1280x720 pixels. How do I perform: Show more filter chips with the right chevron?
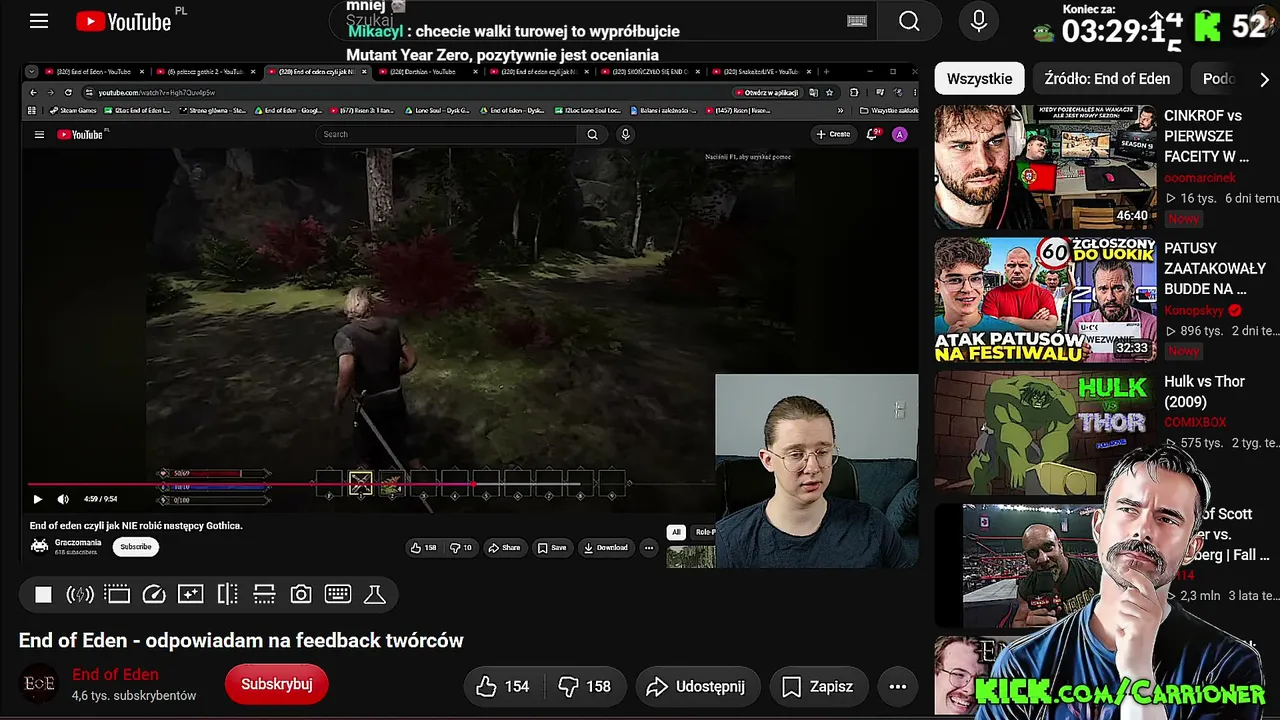click(1264, 79)
